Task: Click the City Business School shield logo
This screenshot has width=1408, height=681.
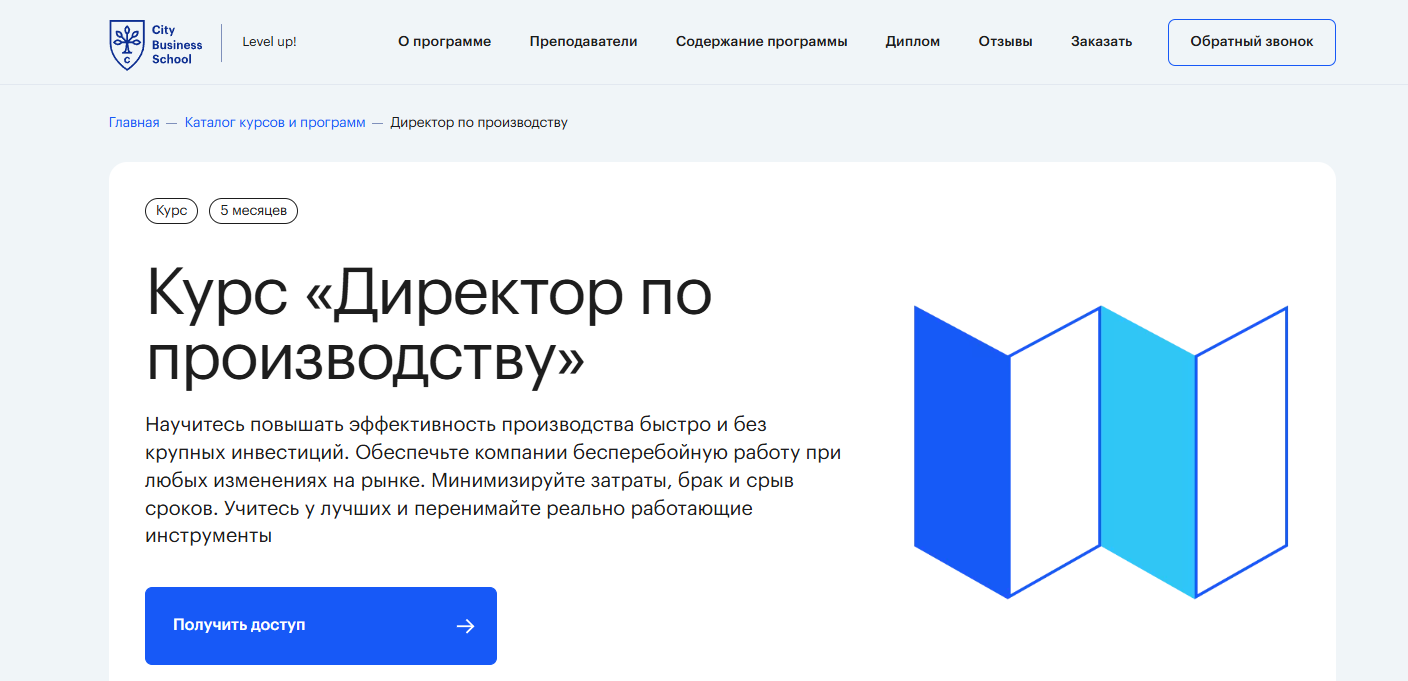Action: (126, 45)
